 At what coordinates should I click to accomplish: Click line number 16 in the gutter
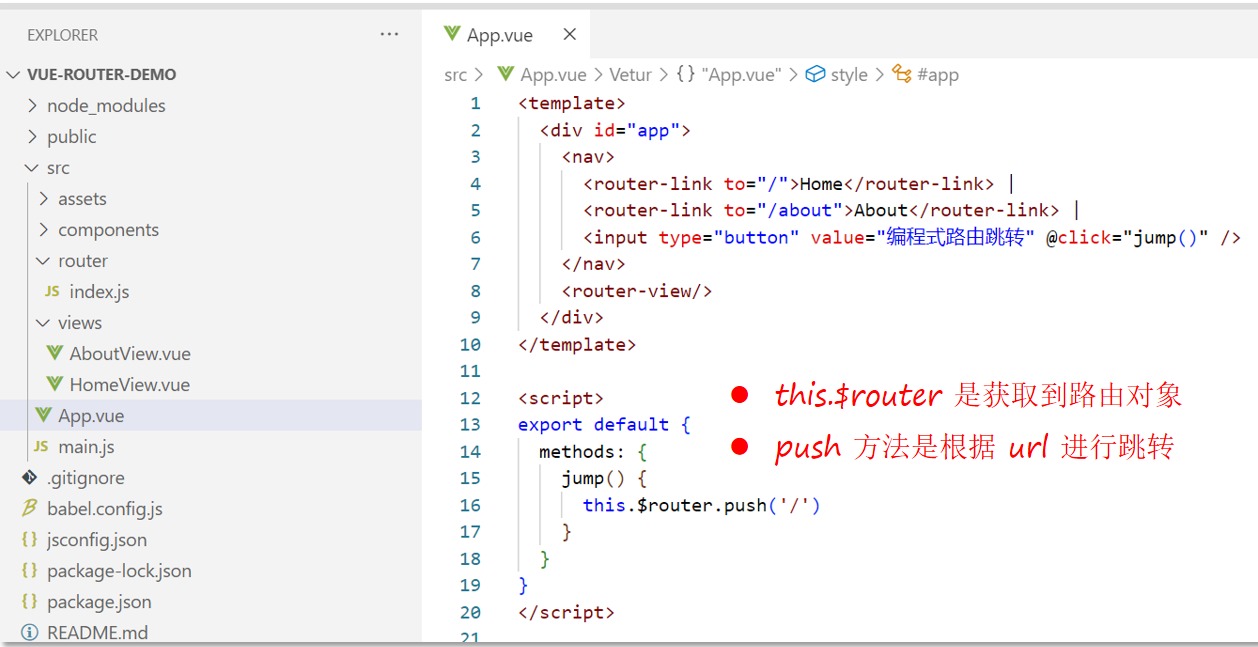click(x=470, y=505)
